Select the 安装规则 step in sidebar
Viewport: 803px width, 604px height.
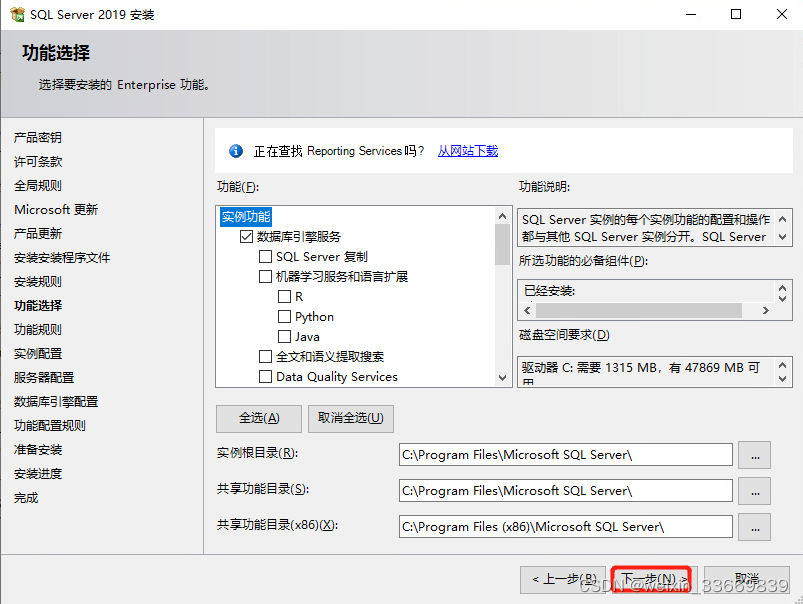click(x=38, y=282)
